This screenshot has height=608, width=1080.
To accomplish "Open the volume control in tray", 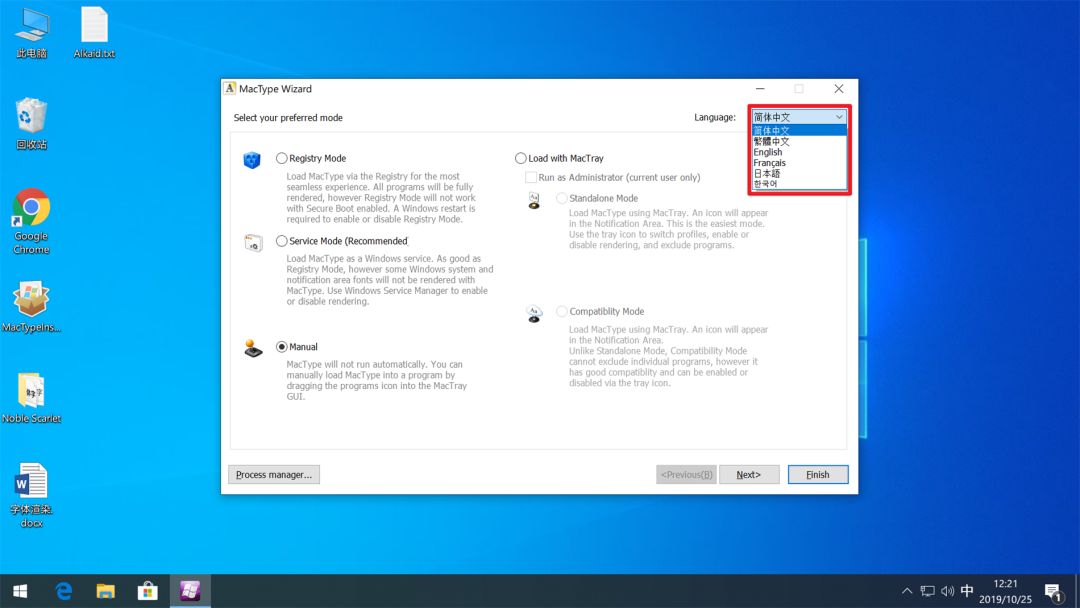I will (948, 591).
